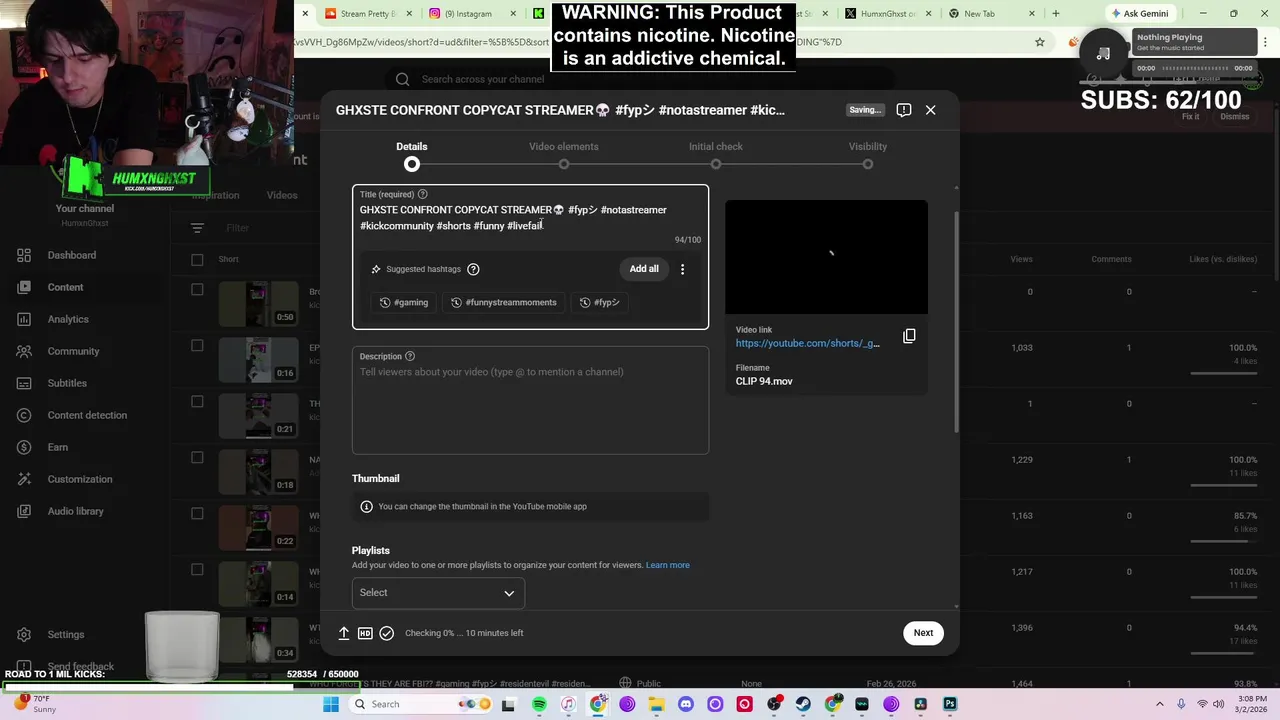
Task: Click Ask Gemini in the browser toolbar
Action: click(1140, 13)
